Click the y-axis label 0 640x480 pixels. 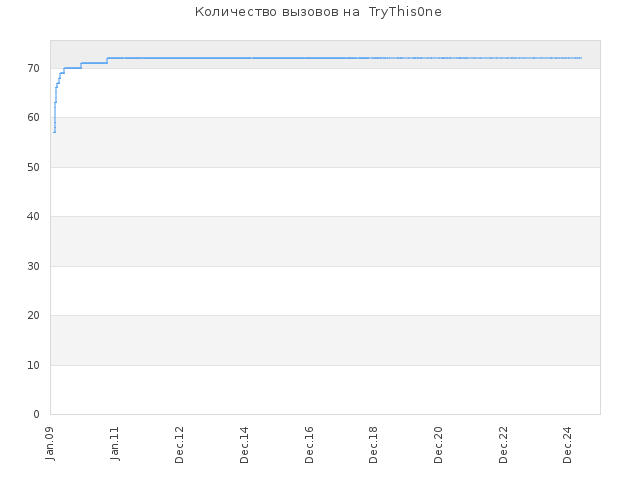pos(36,415)
